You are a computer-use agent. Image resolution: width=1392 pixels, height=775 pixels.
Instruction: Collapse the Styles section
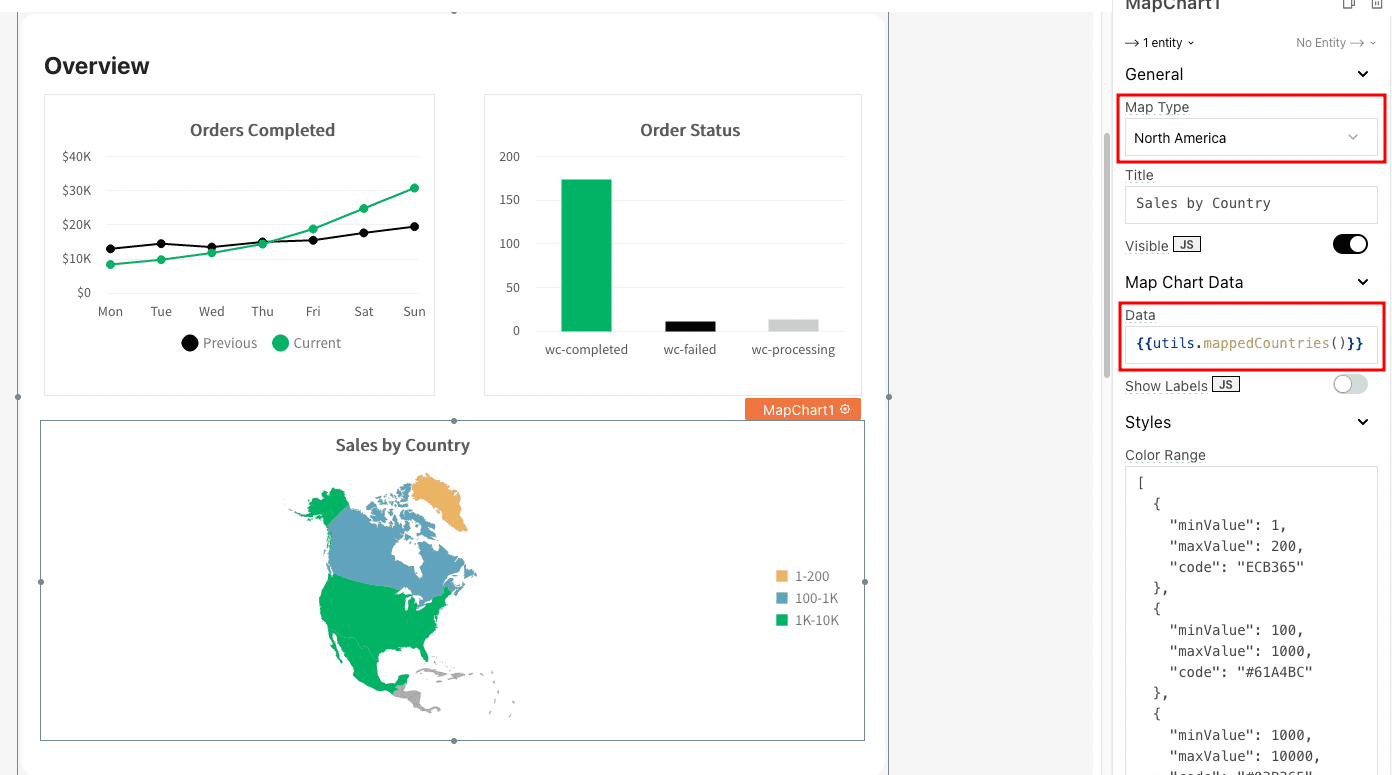pos(1362,422)
